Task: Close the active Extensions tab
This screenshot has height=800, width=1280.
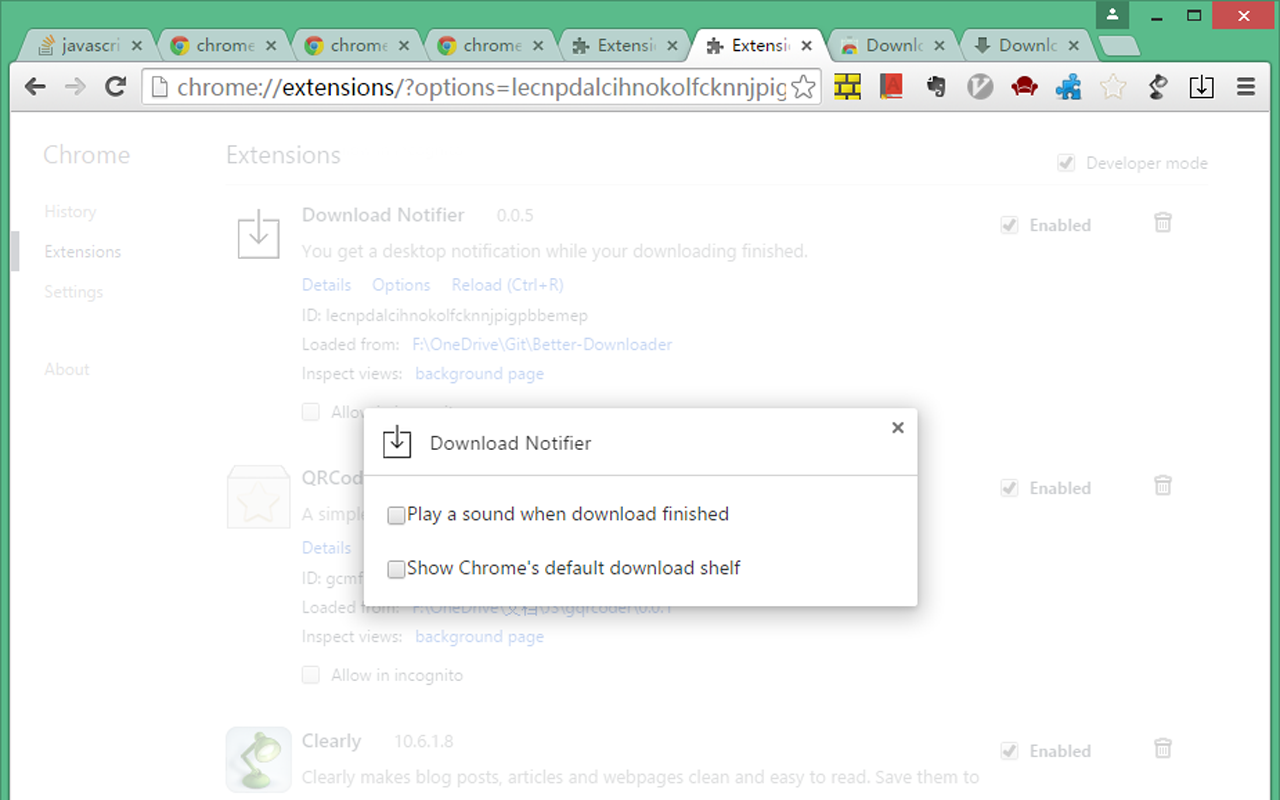Action: coord(807,46)
